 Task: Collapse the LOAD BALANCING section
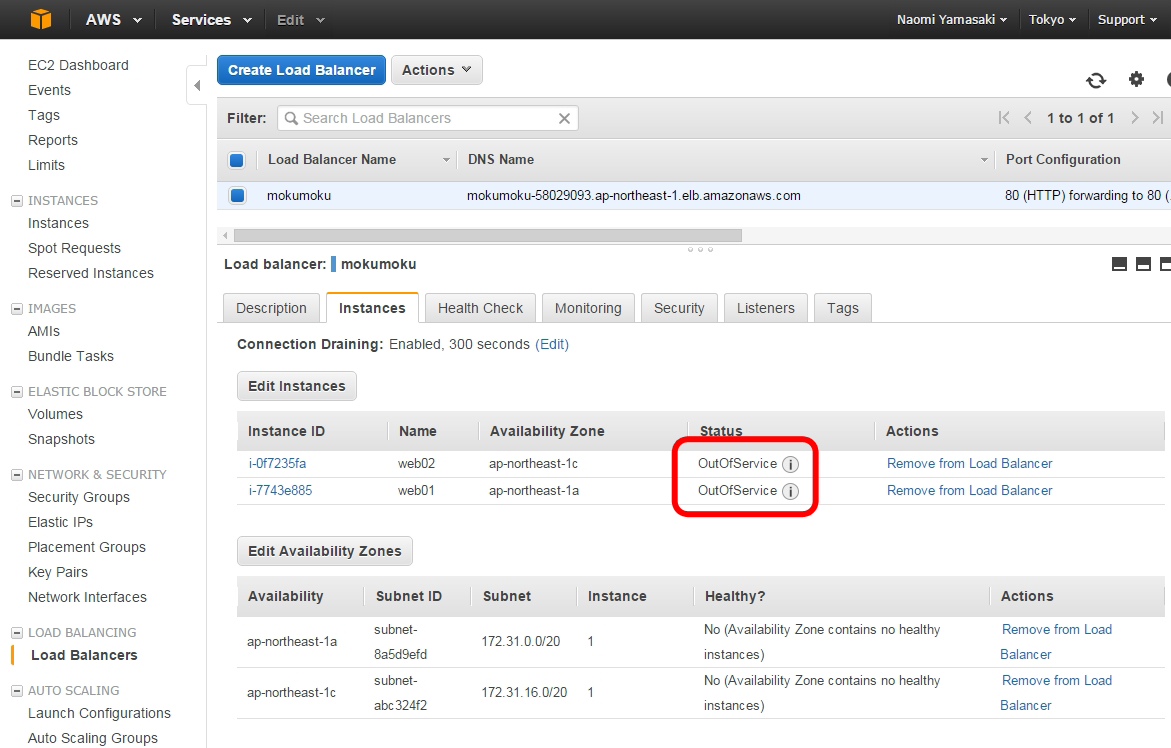coord(16,633)
